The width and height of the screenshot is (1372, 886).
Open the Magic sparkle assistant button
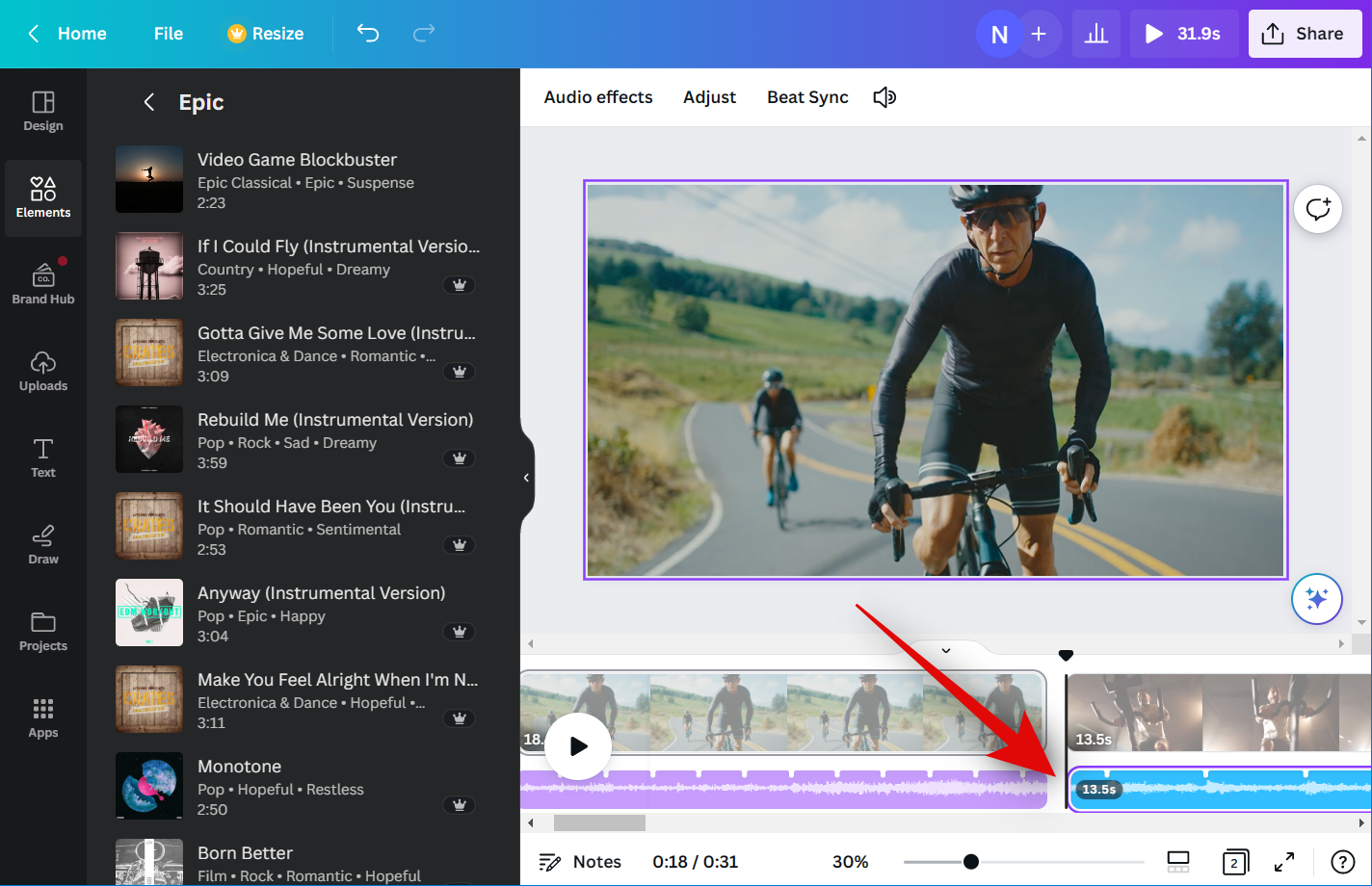coord(1316,599)
